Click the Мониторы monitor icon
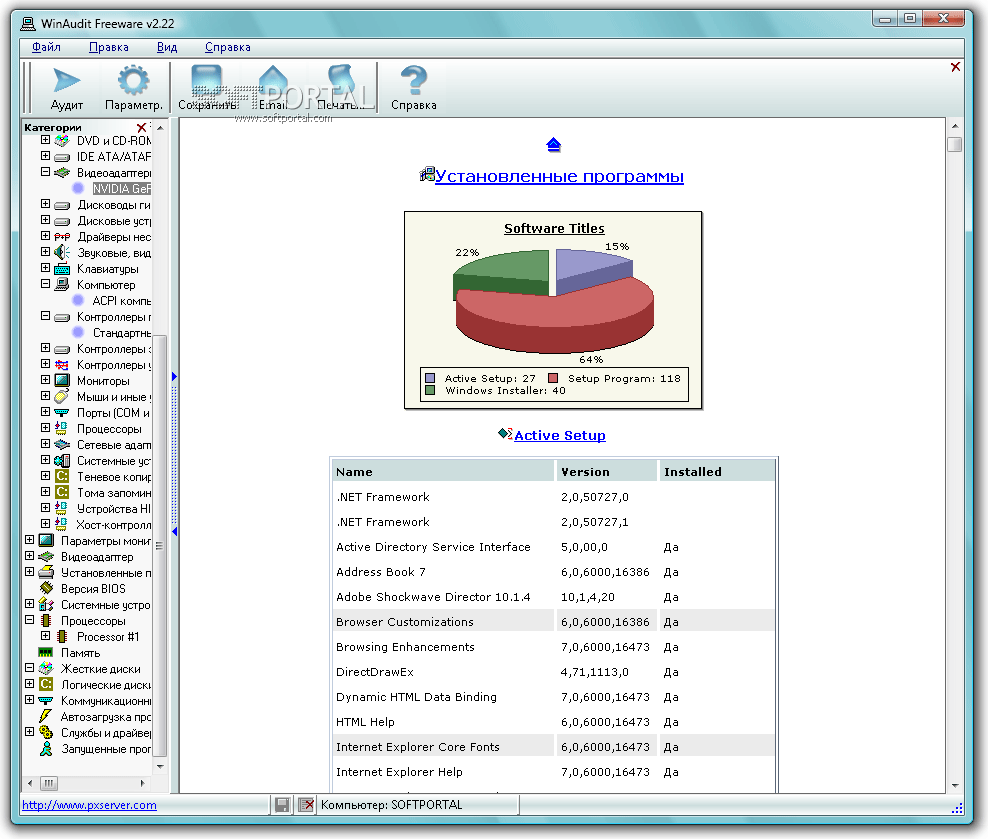Image resolution: width=988 pixels, height=839 pixels. tap(62, 380)
